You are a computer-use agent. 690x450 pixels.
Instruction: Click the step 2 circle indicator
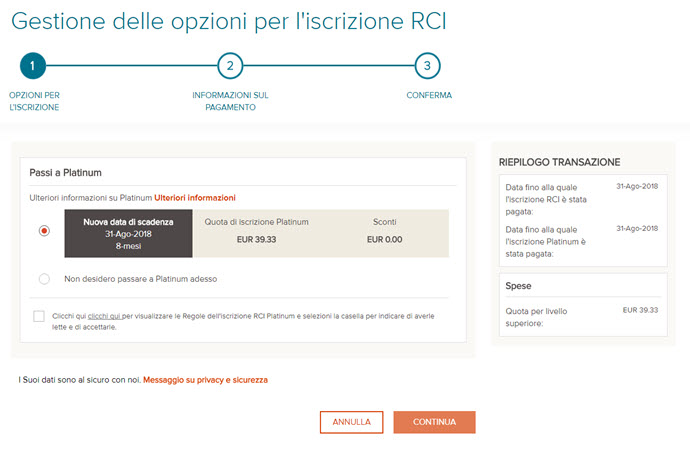pos(230,66)
